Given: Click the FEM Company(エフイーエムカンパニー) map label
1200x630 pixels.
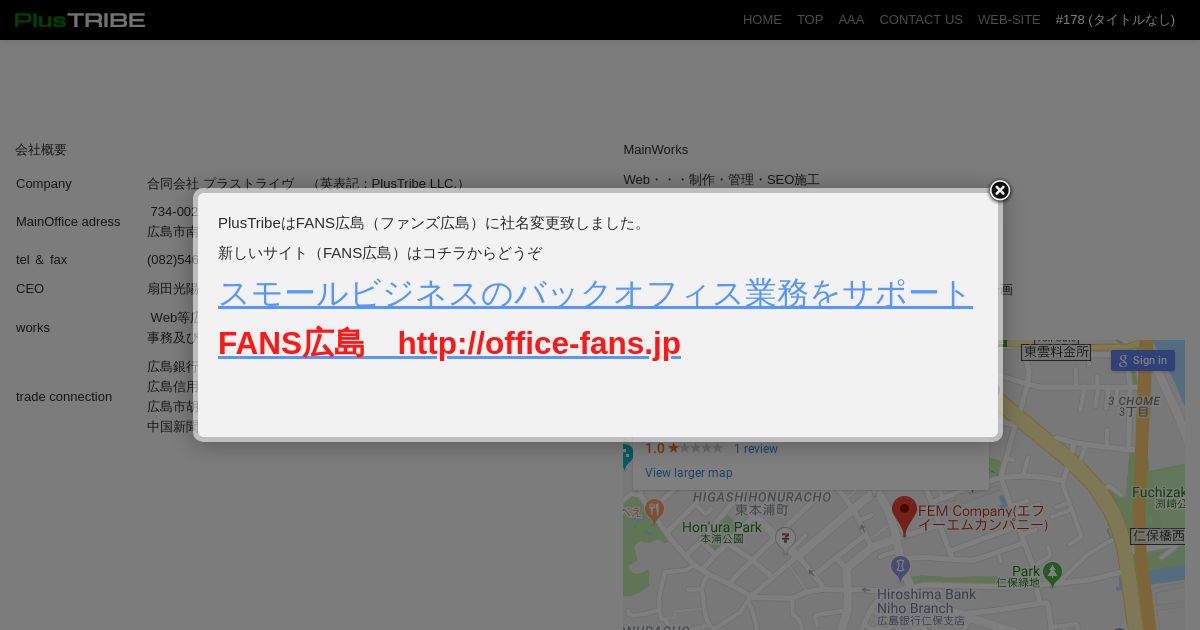Looking at the screenshot, I should 983,518.
